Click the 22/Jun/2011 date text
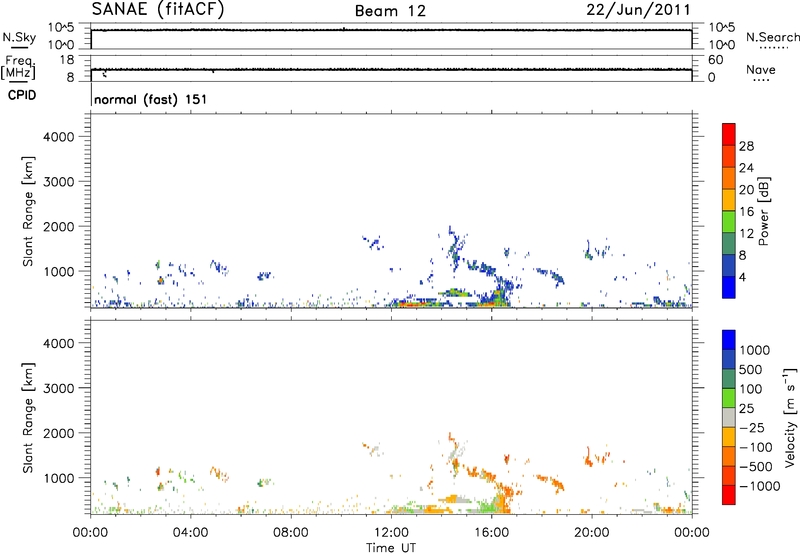800x554 pixels. point(638,10)
